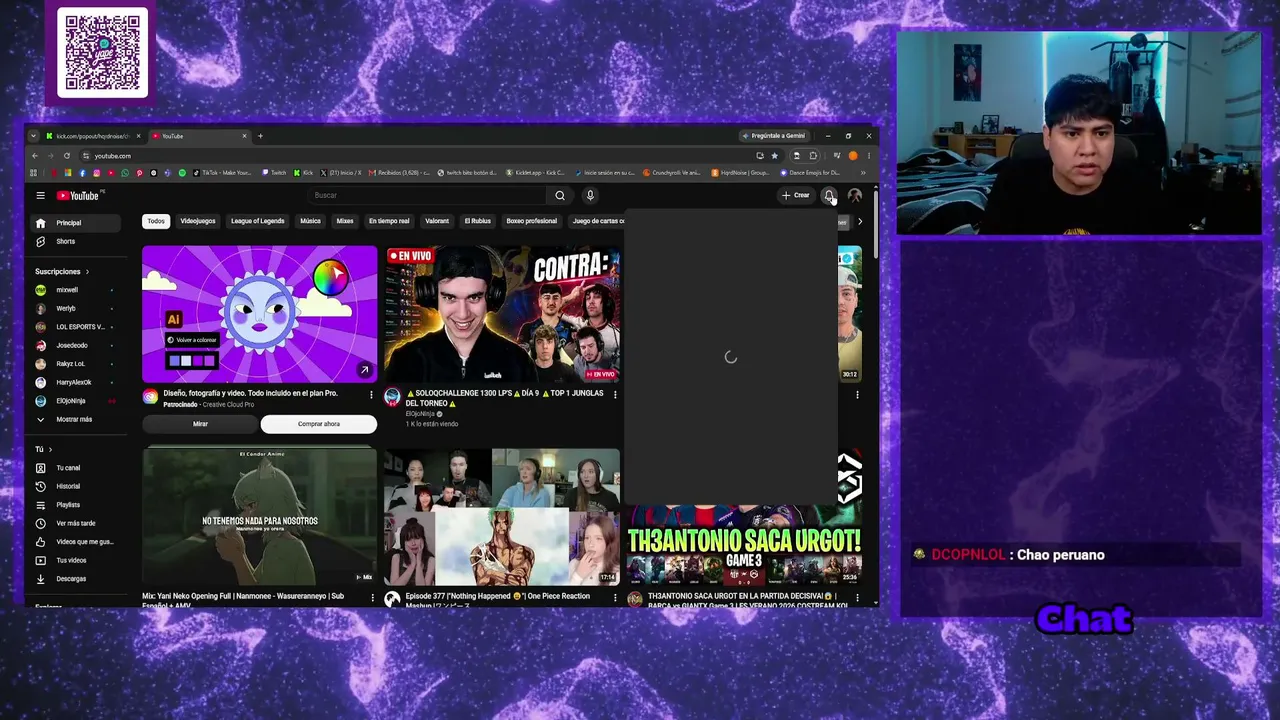Click Pregúntale a Gemini button
This screenshot has width=1280, height=720.
[x=775, y=136]
